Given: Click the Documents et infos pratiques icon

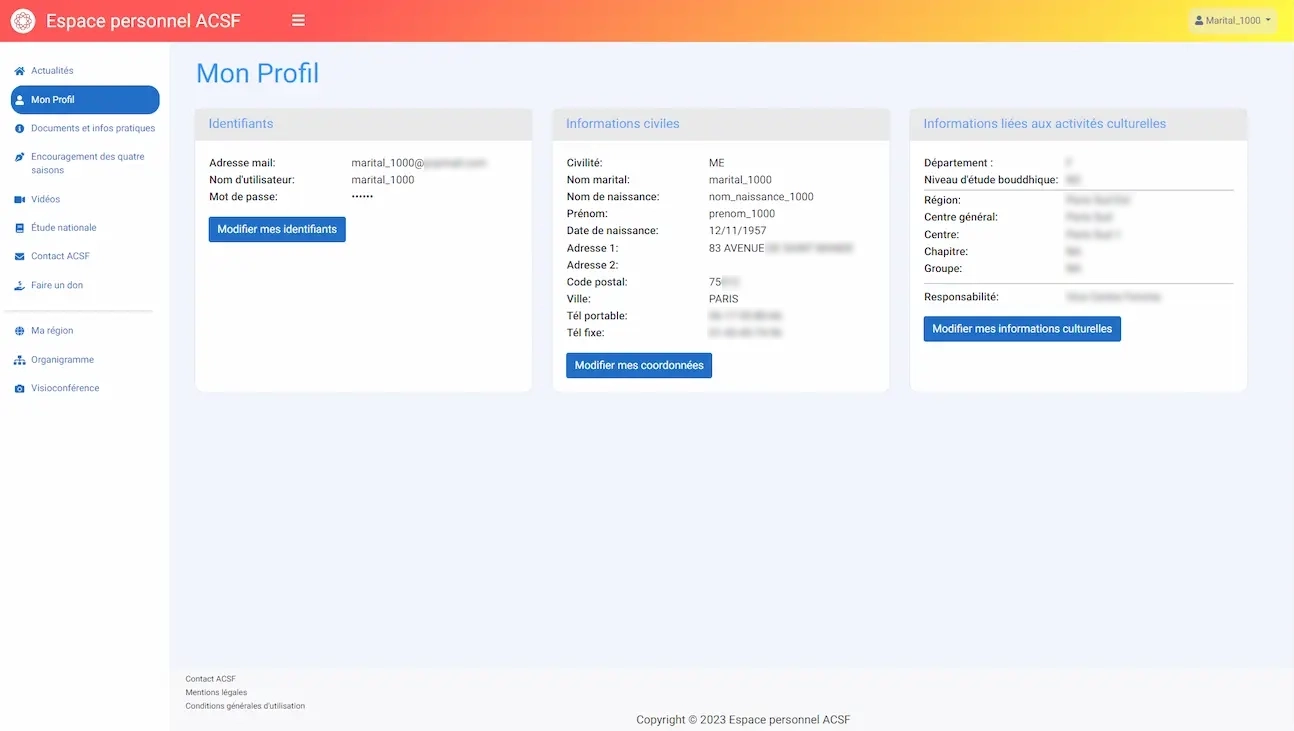Looking at the screenshot, I should pyautogui.click(x=19, y=129).
